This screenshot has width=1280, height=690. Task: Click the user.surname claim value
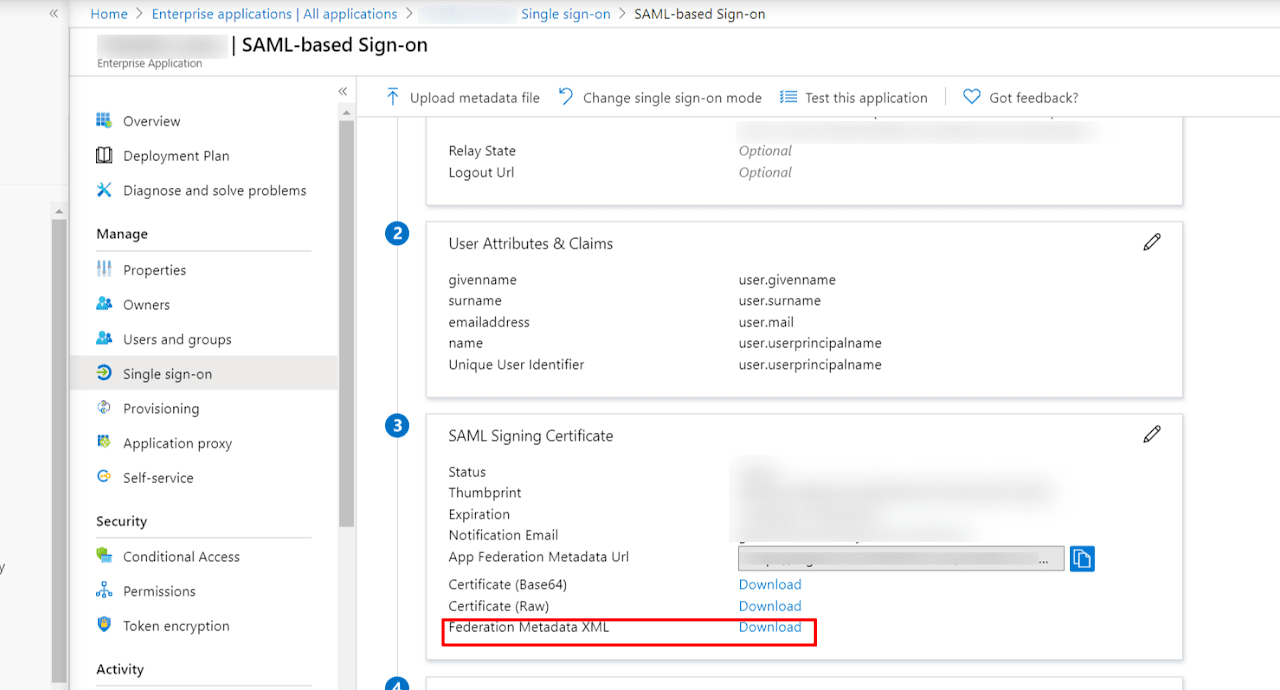point(780,301)
